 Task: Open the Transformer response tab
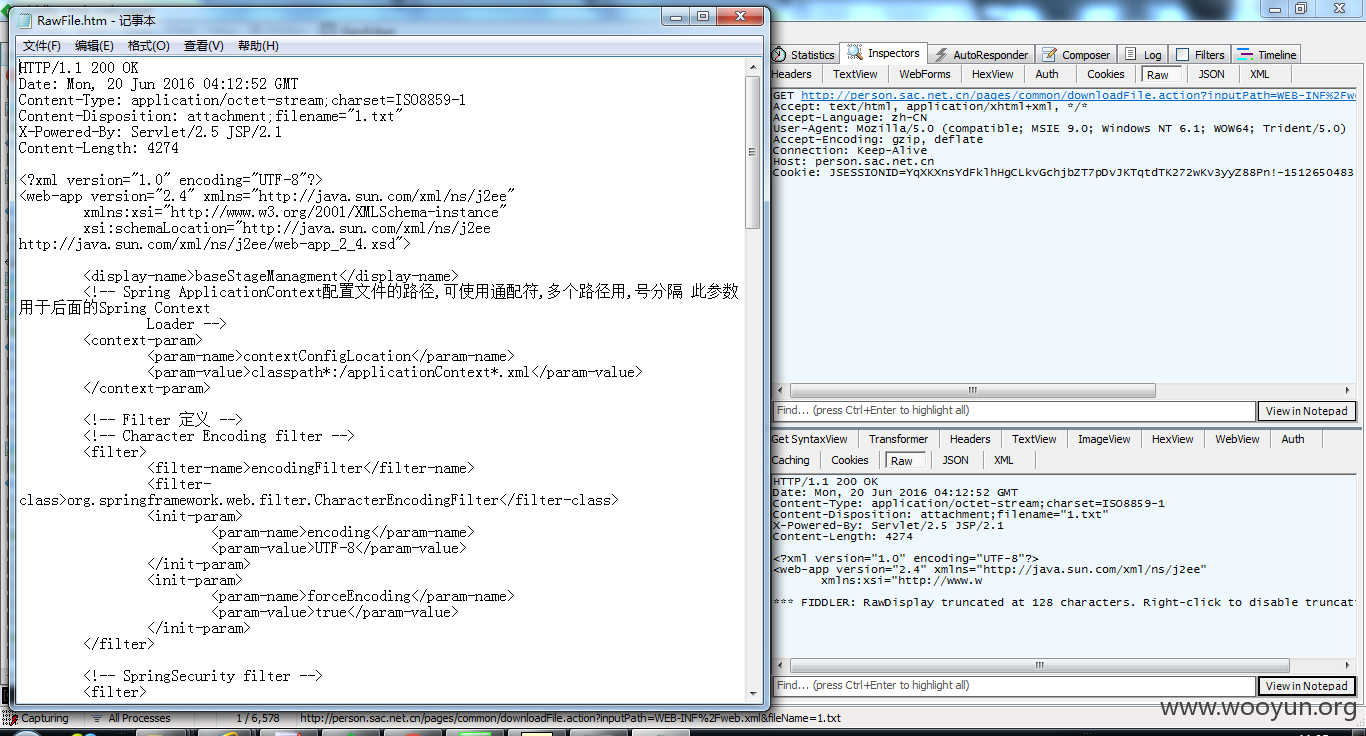click(898, 439)
